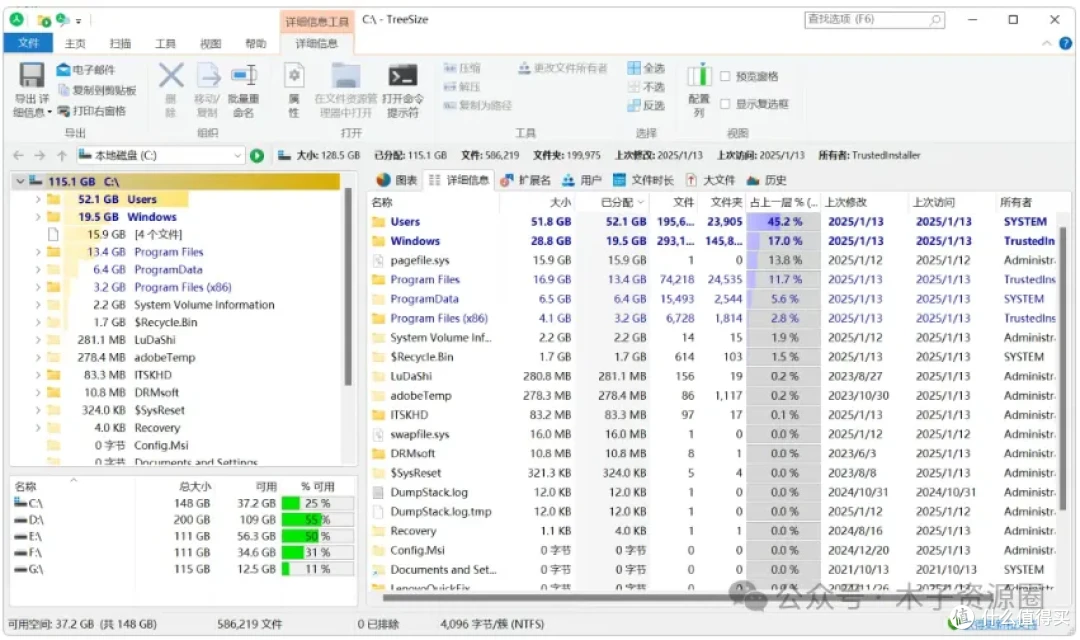Click Users row 45.2% percent bar
Screen dimensions: 1080x640
tap(784, 222)
